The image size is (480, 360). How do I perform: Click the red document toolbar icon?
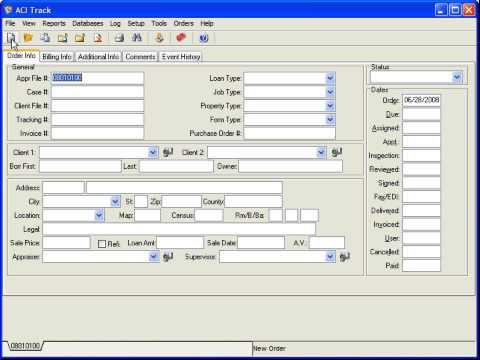click(98, 38)
